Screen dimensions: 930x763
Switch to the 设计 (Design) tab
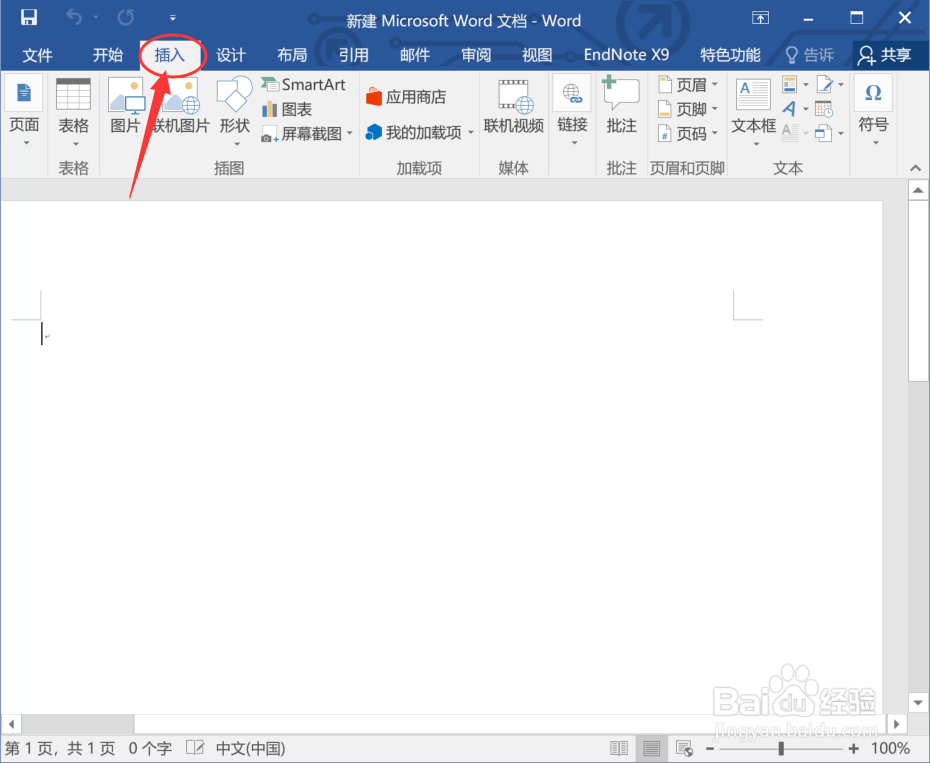[231, 55]
